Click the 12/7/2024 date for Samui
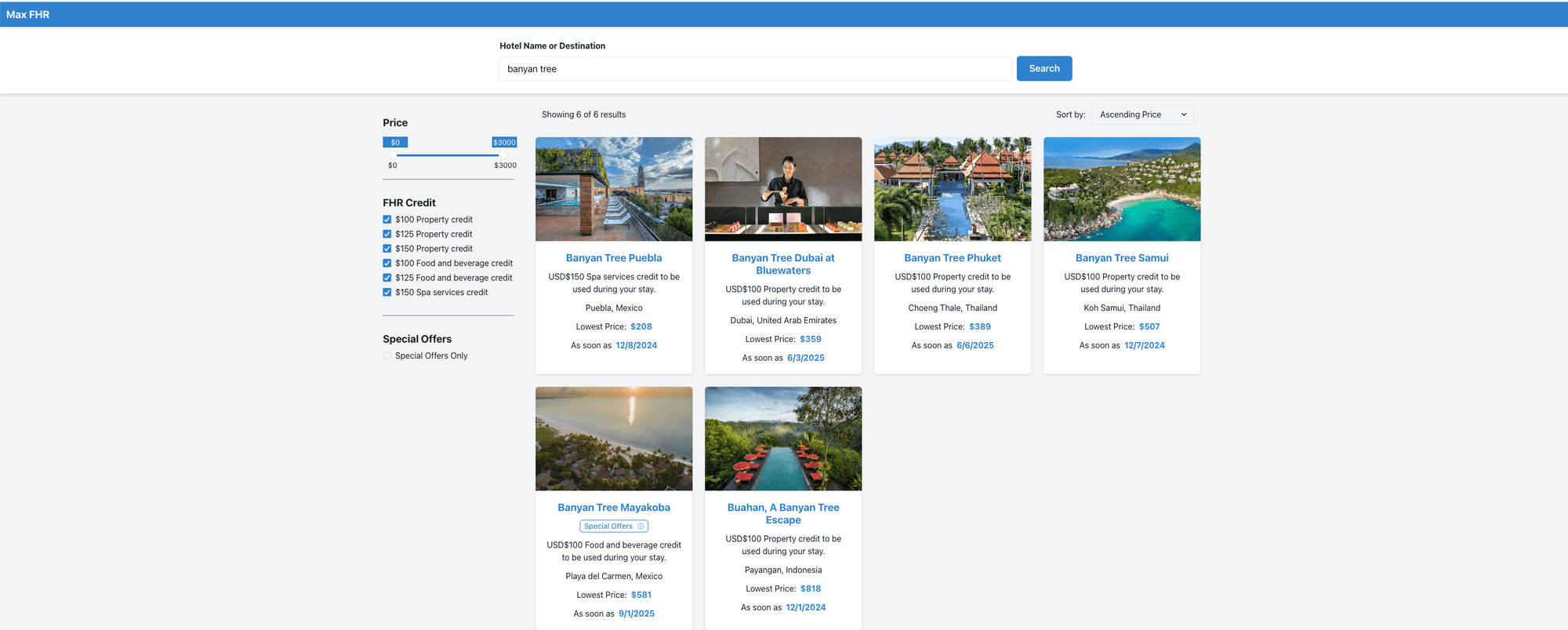1568x630 pixels. (x=1145, y=346)
